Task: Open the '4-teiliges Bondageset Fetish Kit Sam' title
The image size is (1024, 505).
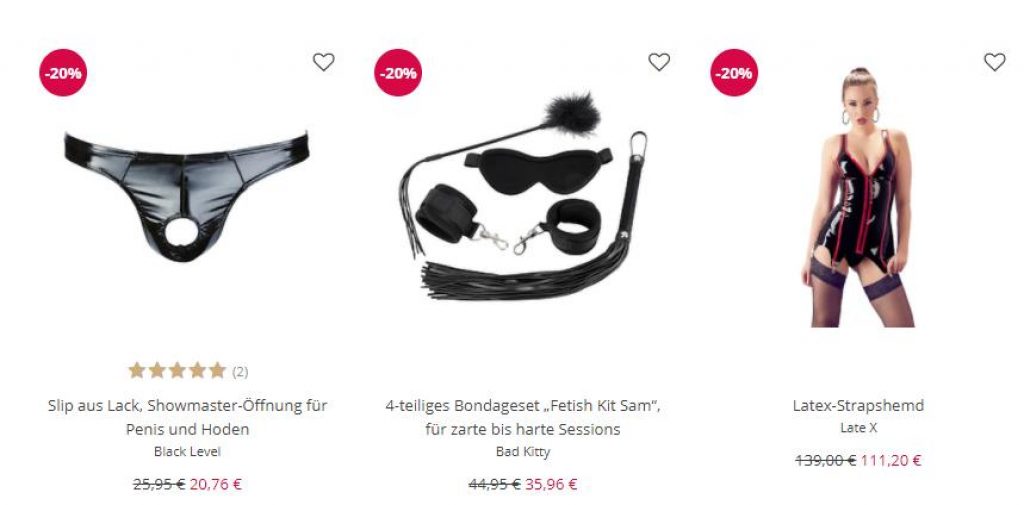Action: coord(522,417)
